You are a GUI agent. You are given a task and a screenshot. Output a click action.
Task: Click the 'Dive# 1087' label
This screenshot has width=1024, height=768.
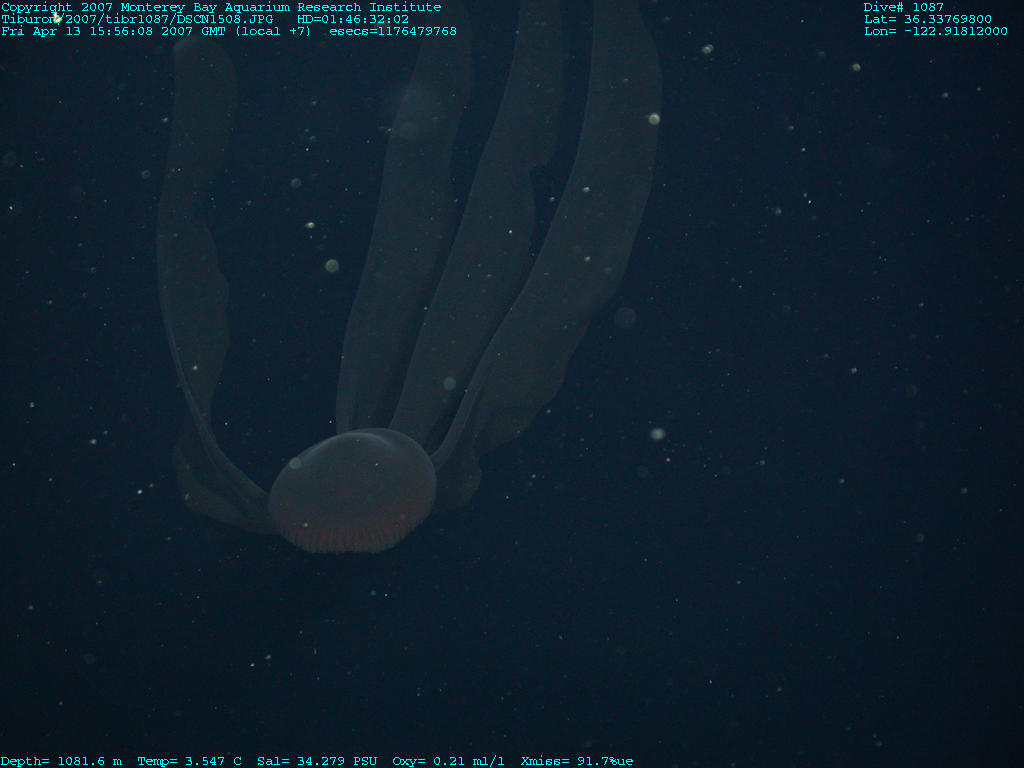tap(903, 7)
